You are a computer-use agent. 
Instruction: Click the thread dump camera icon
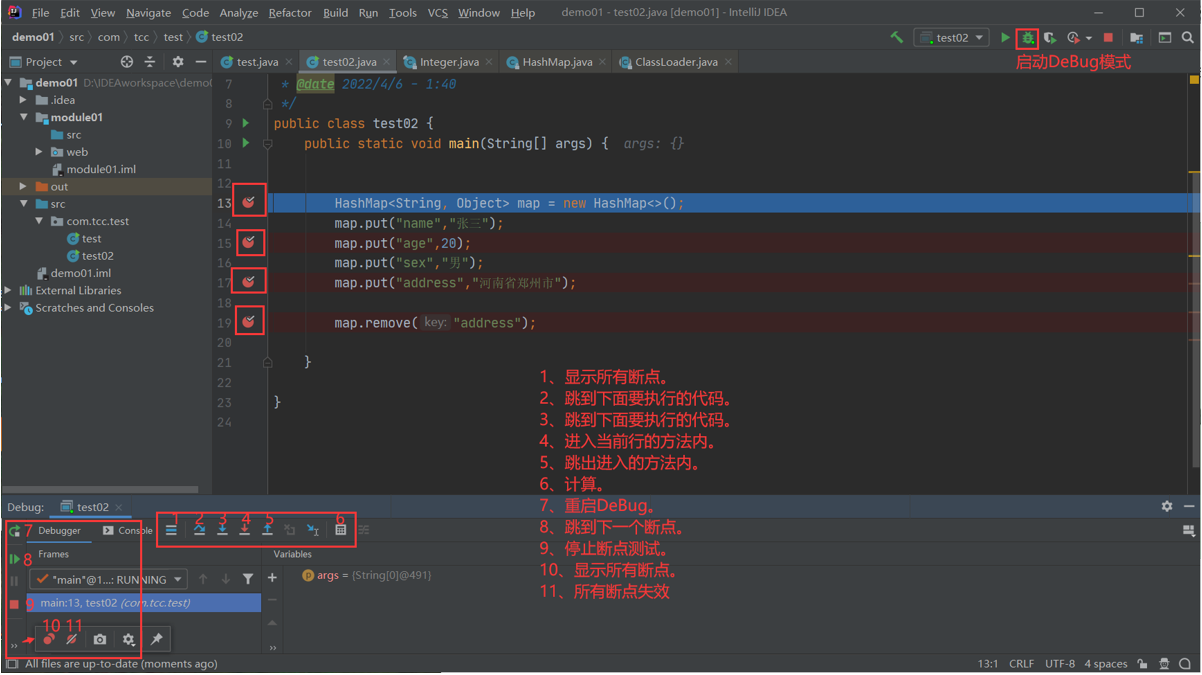100,639
